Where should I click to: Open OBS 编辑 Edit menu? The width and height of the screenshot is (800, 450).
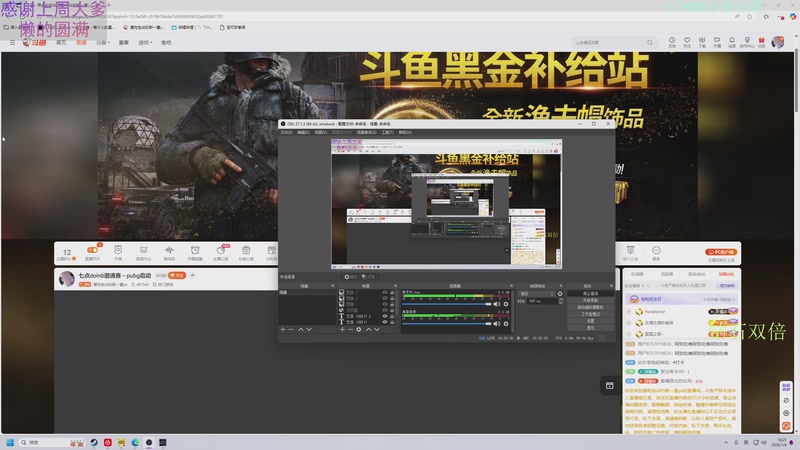pyautogui.click(x=303, y=132)
